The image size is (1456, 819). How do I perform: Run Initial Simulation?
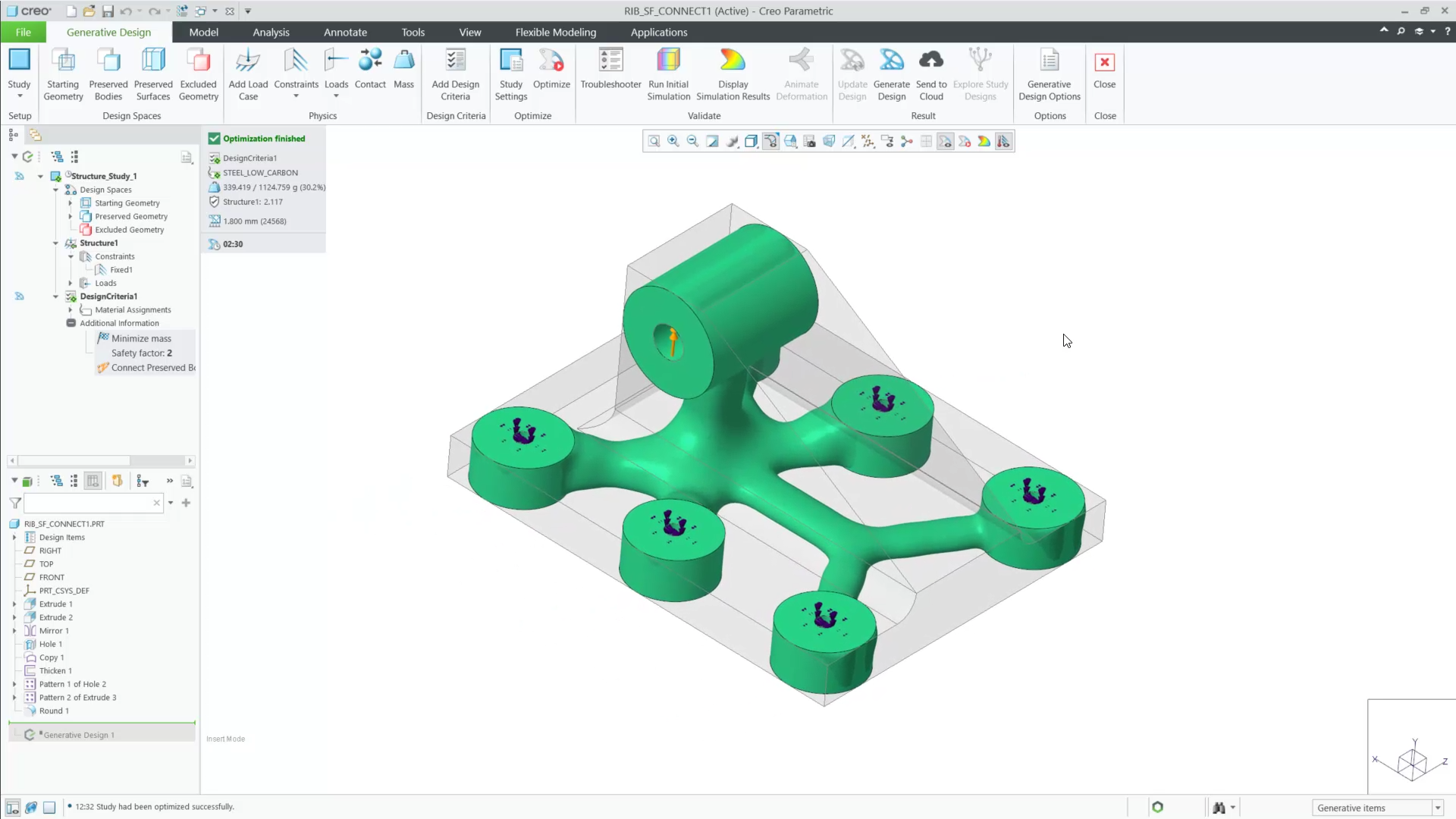coord(669,74)
